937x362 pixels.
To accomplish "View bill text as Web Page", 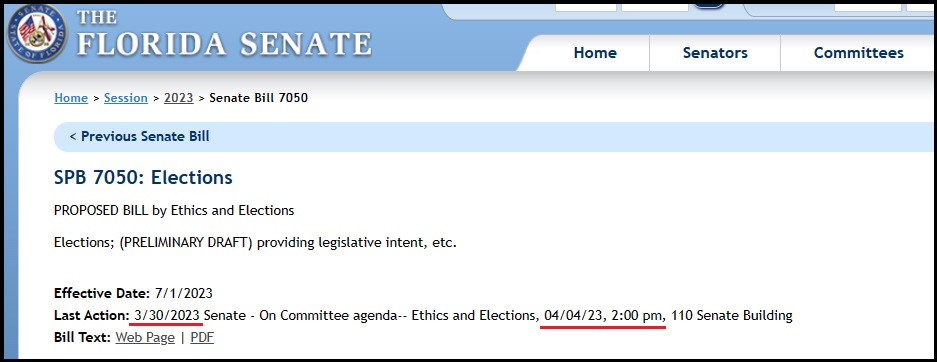I will point(145,338).
